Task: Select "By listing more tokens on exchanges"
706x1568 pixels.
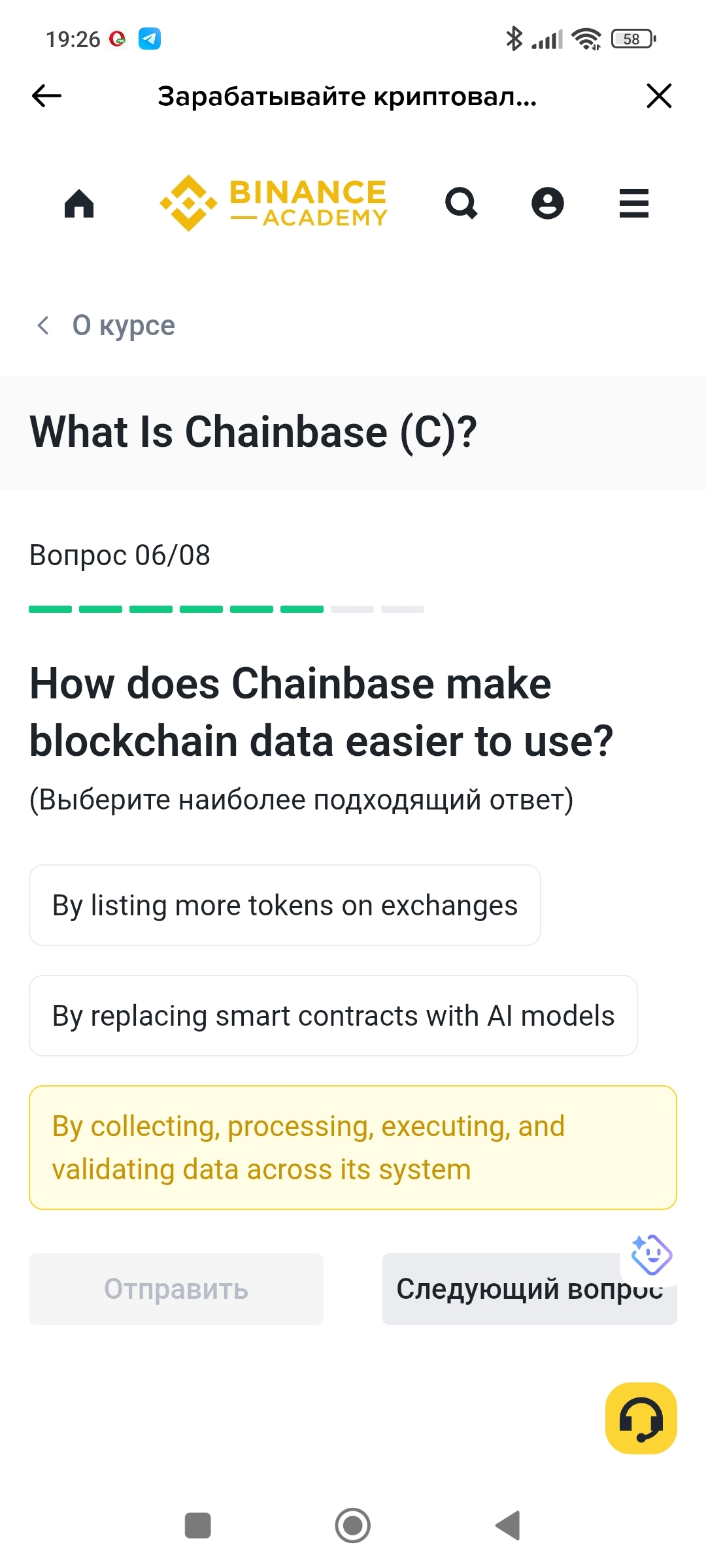Action: [285, 906]
